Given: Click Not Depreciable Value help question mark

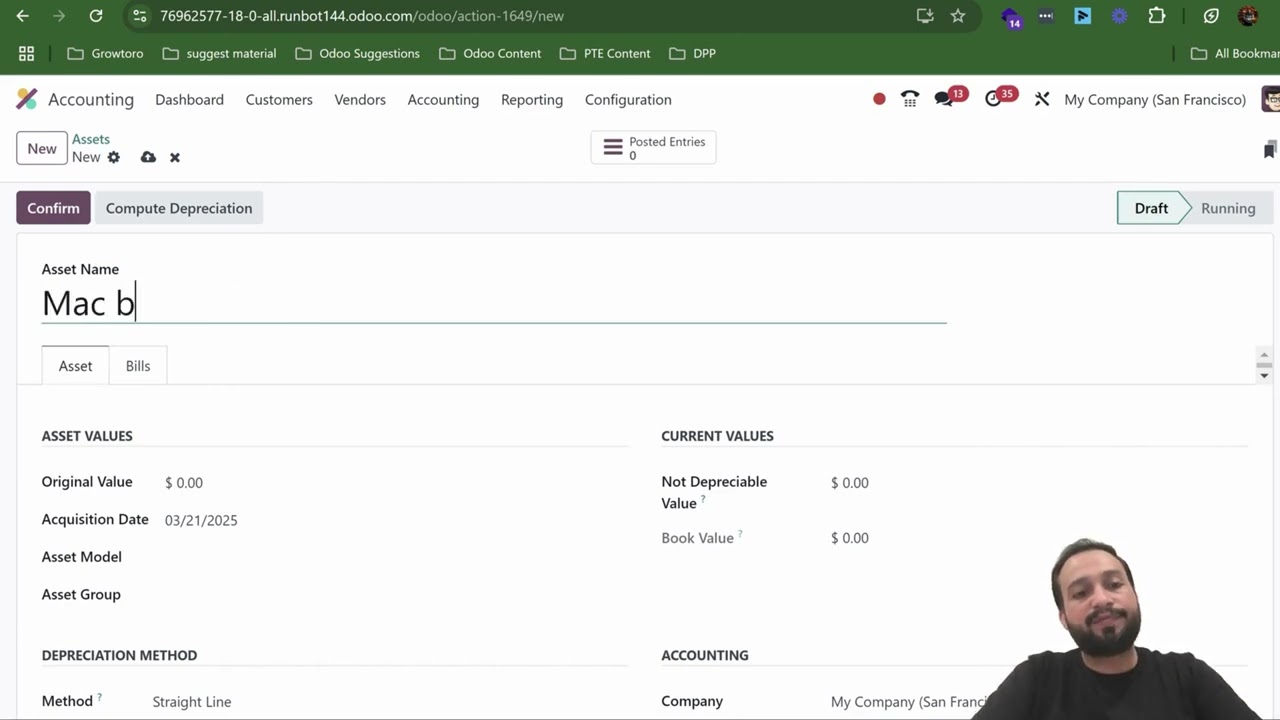Looking at the screenshot, I should coord(703,499).
